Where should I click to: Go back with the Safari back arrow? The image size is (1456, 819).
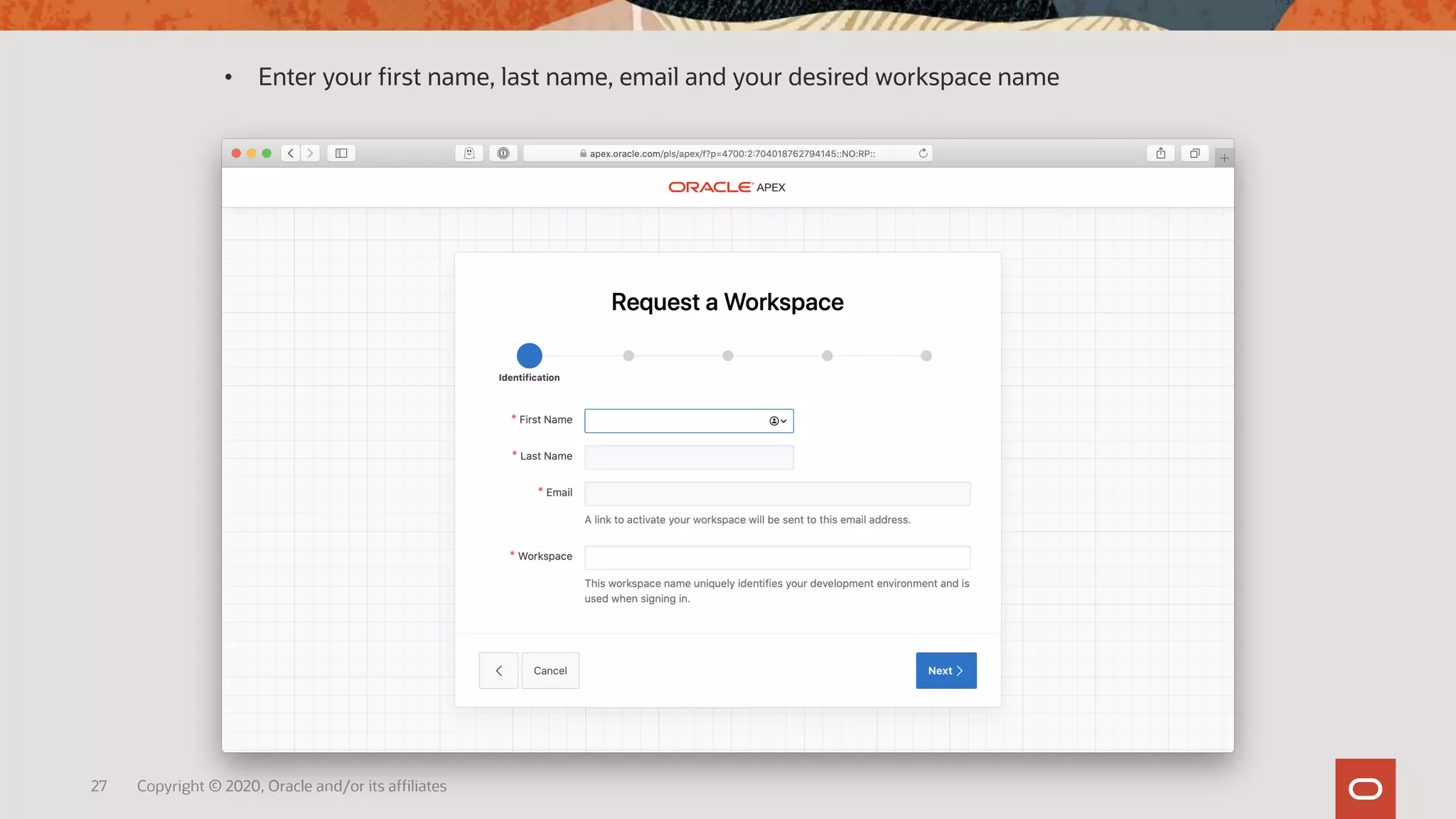click(x=290, y=153)
